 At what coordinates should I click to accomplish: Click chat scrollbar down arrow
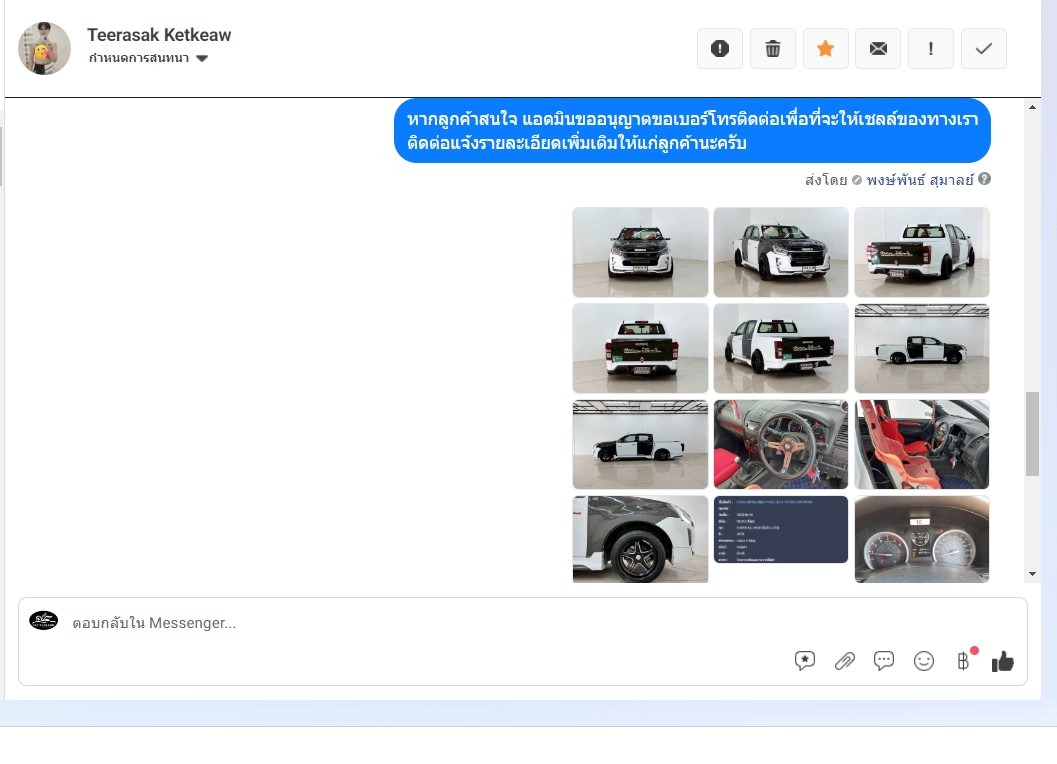(x=1032, y=574)
